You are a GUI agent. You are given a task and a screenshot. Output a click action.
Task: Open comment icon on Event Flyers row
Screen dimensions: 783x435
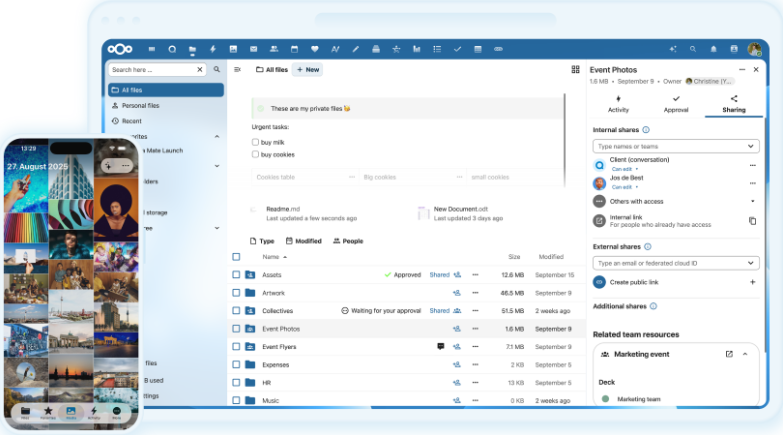tap(440, 346)
